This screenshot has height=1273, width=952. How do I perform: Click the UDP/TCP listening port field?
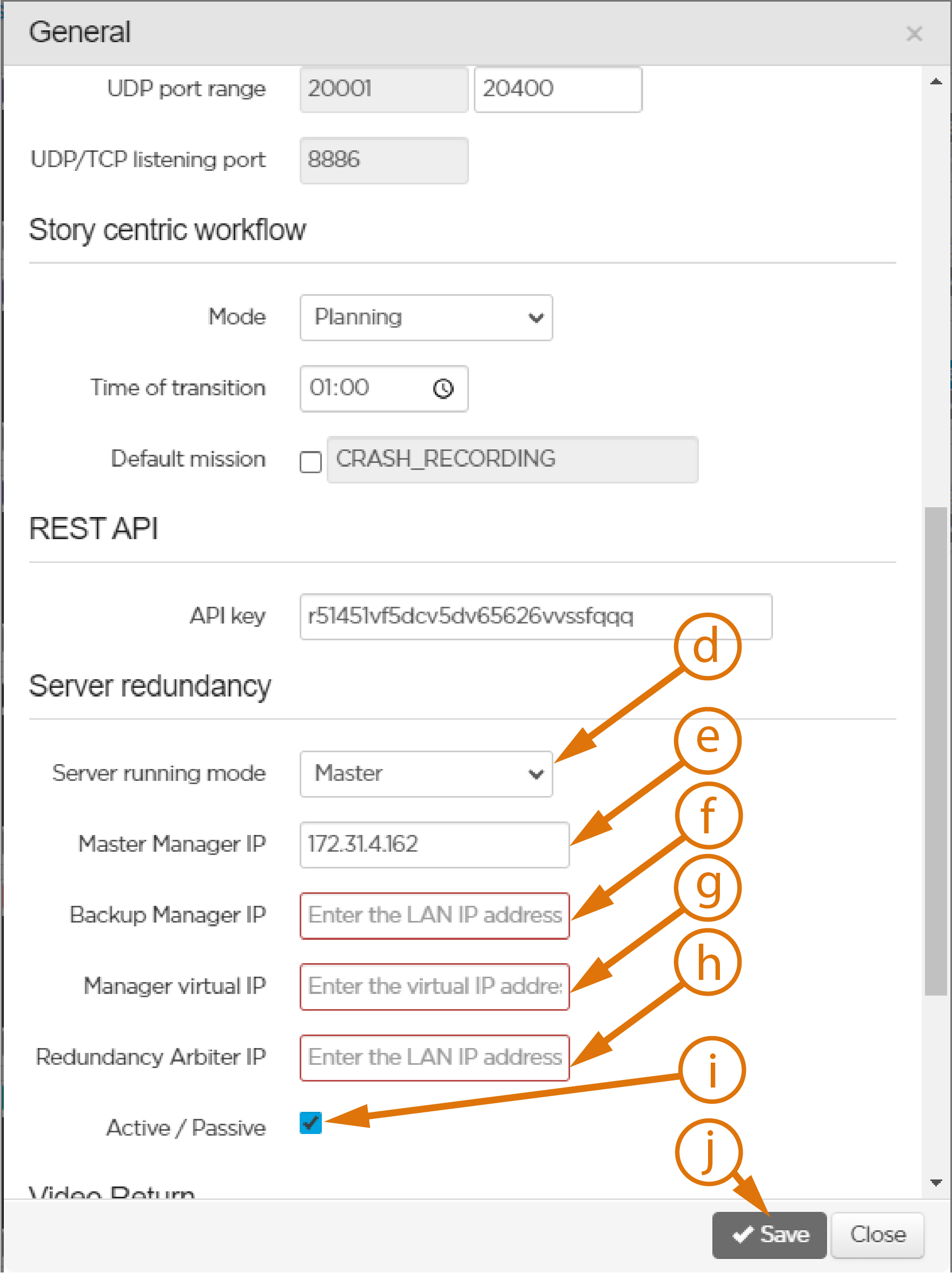384,160
